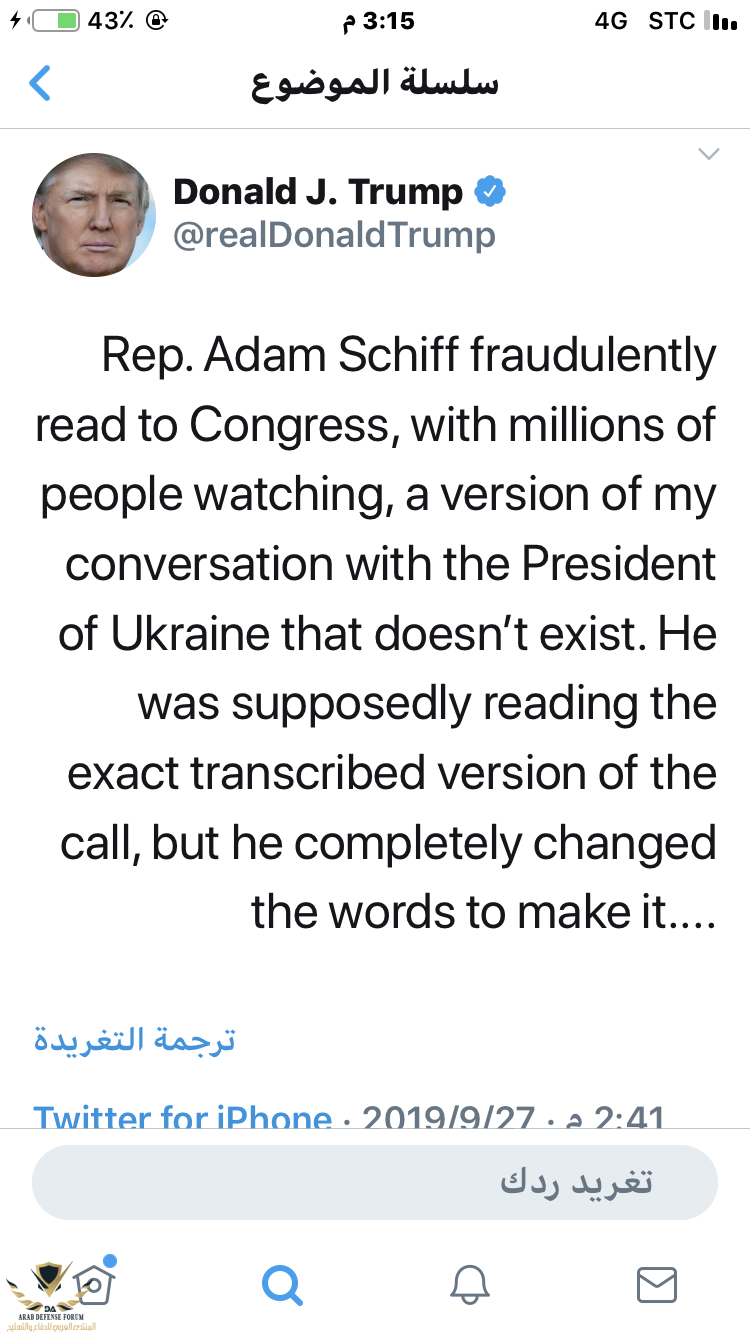Tap the سلسلة الموضوع header title
Image resolution: width=750 pixels, height=1334 pixels.
click(x=374, y=83)
